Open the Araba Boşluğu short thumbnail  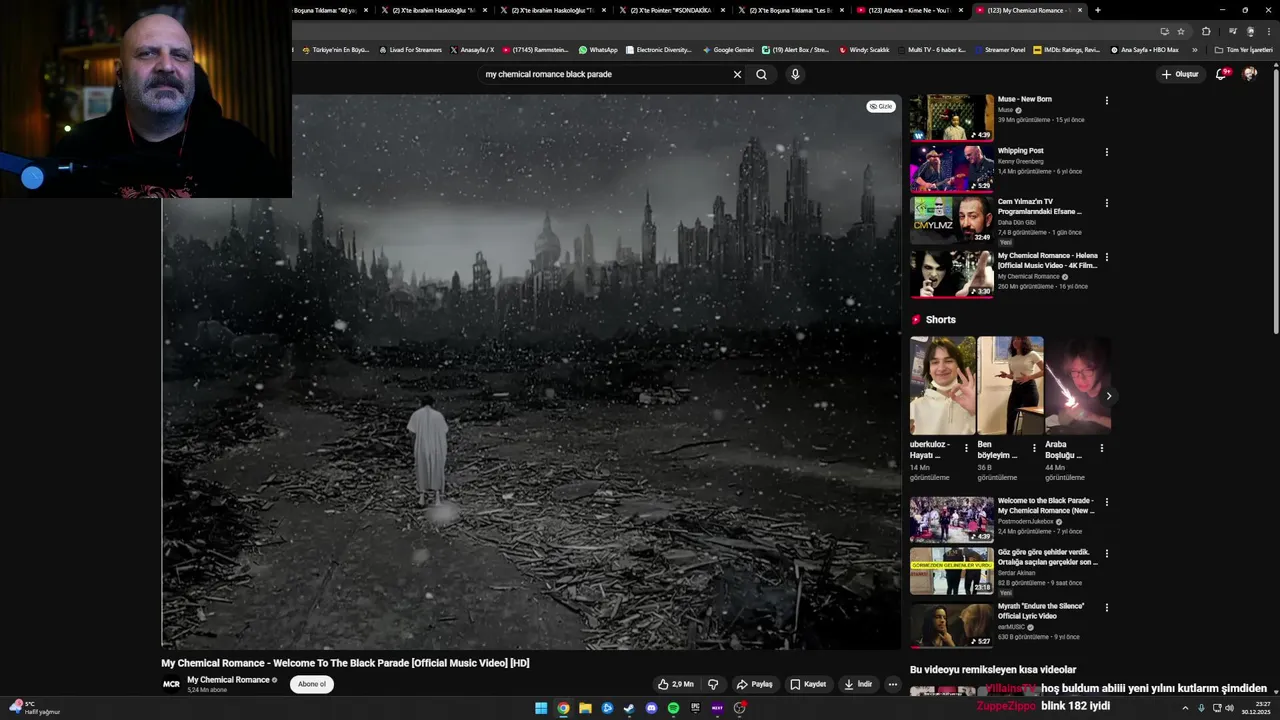(1077, 385)
